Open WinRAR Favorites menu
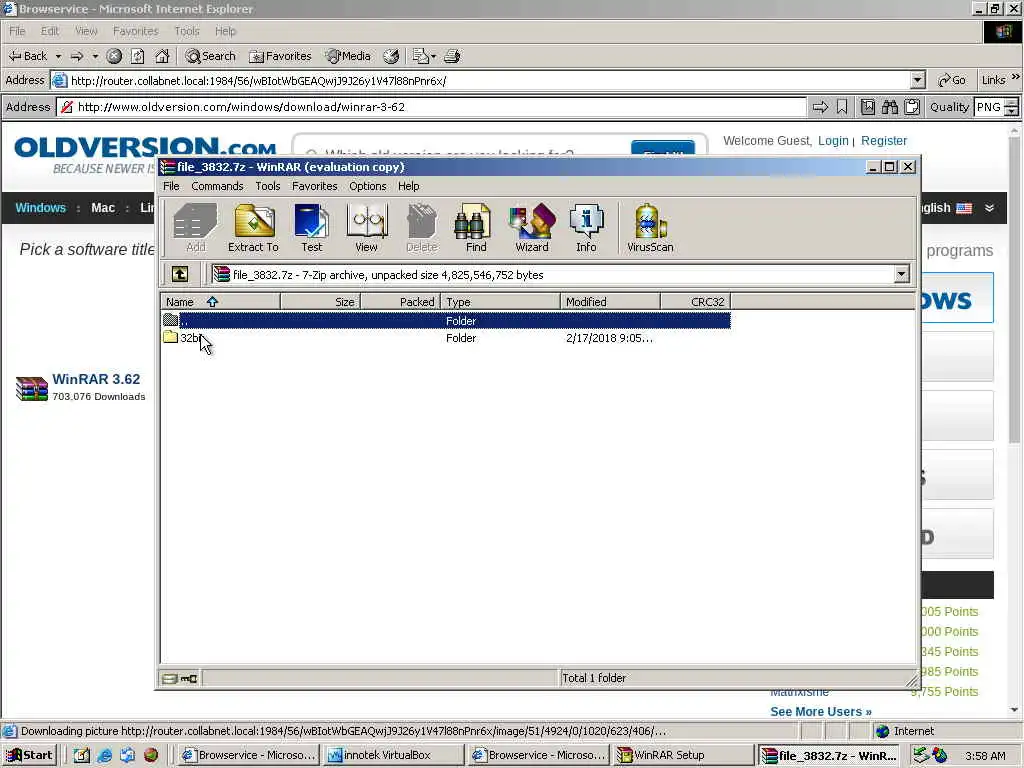The width and height of the screenshot is (1024, 768). (315, 186)
